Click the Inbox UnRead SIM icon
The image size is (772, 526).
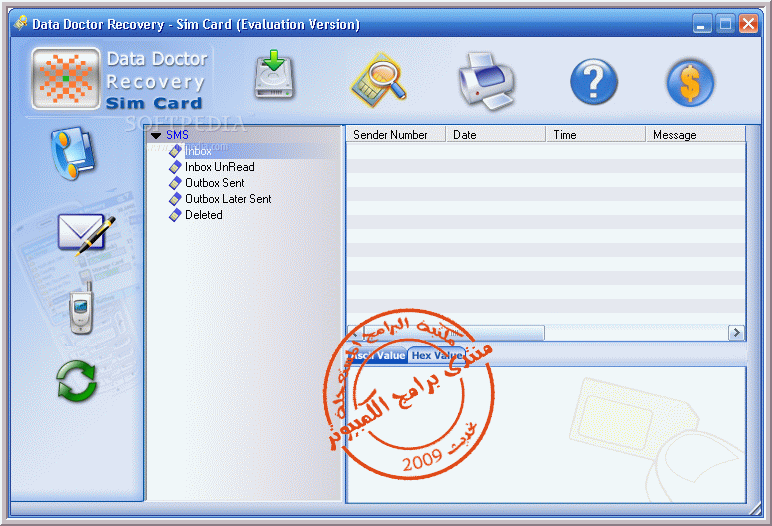(x=175, y=167)
